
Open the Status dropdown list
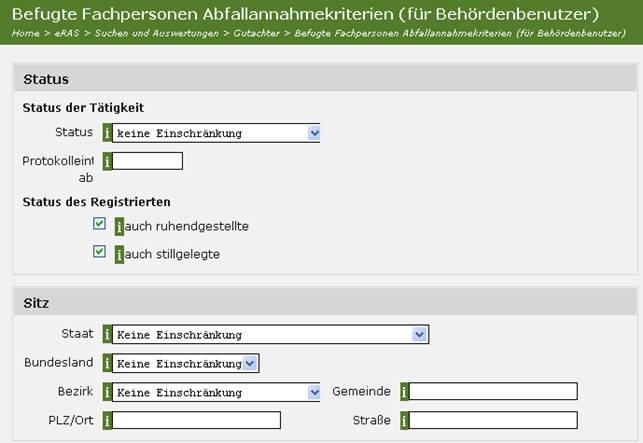pos(313,133)
